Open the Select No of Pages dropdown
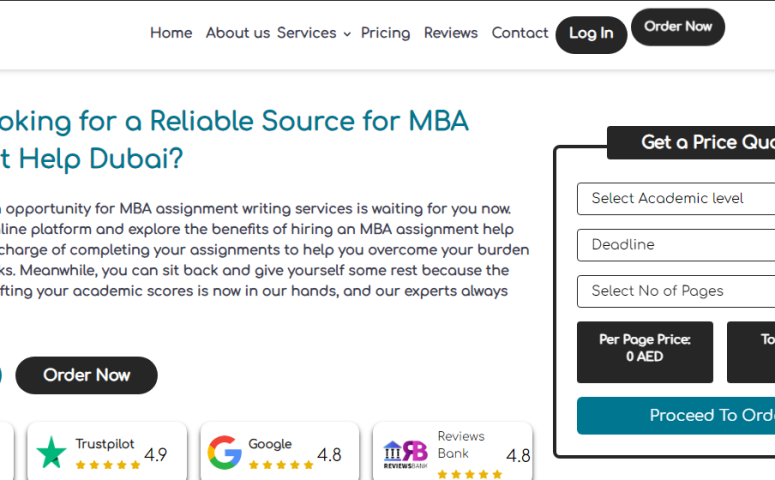This screenshot has height=480, width=775. (676, 291)
